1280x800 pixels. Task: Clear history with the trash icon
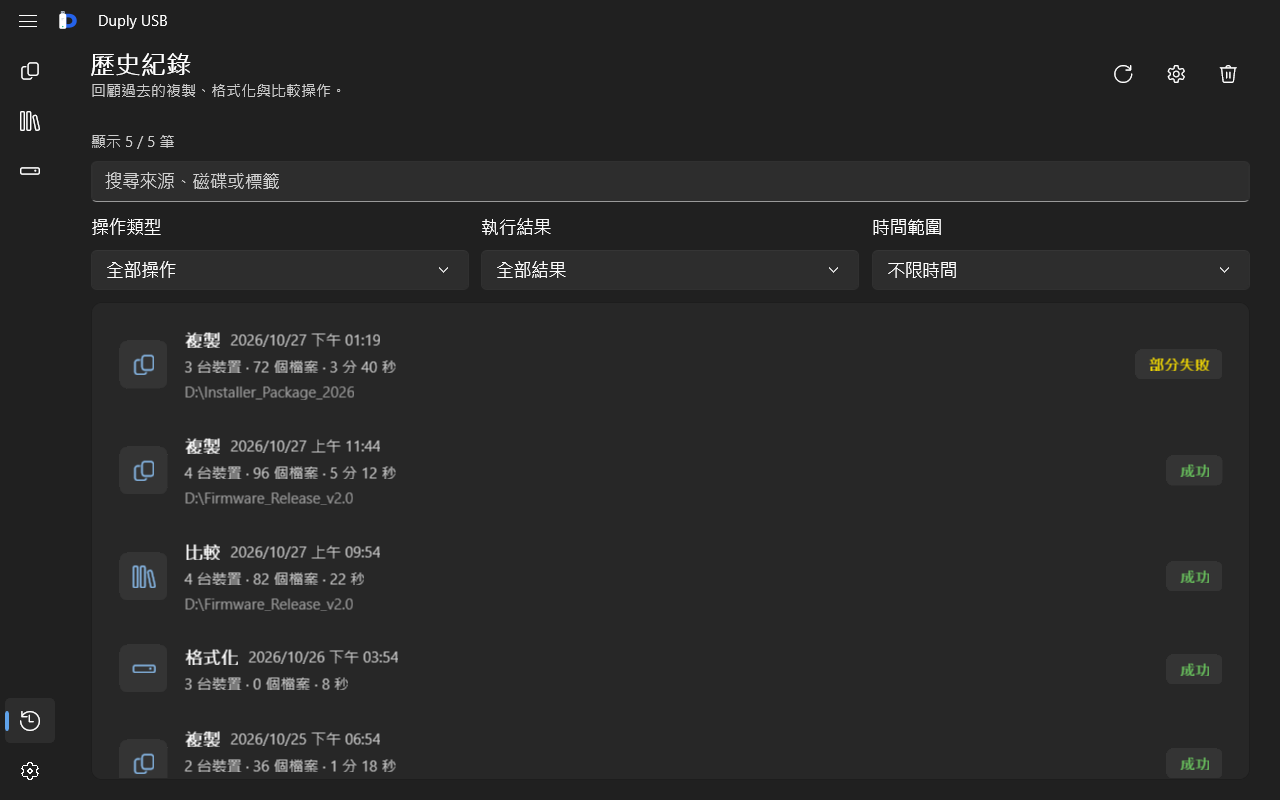point(1229,74)
